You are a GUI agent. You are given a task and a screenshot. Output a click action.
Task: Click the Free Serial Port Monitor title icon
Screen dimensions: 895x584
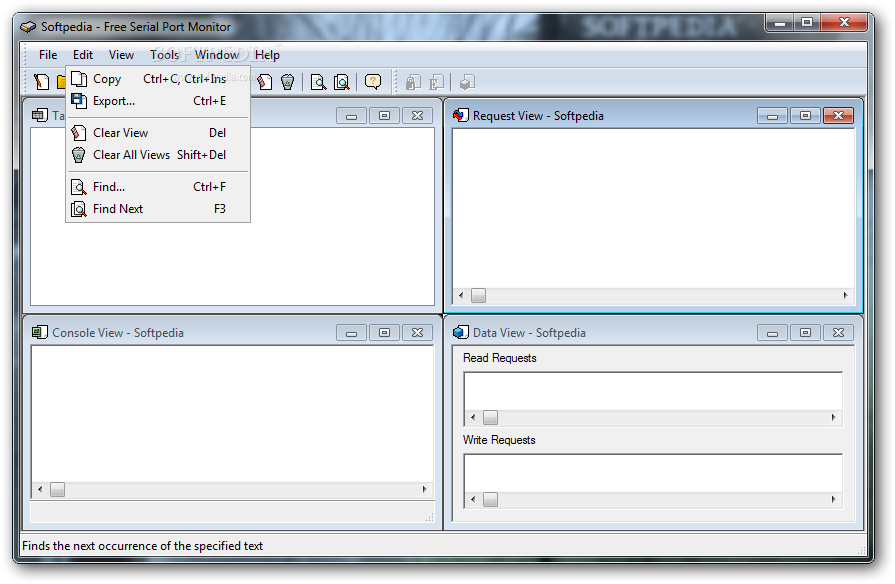coord(28,27)
